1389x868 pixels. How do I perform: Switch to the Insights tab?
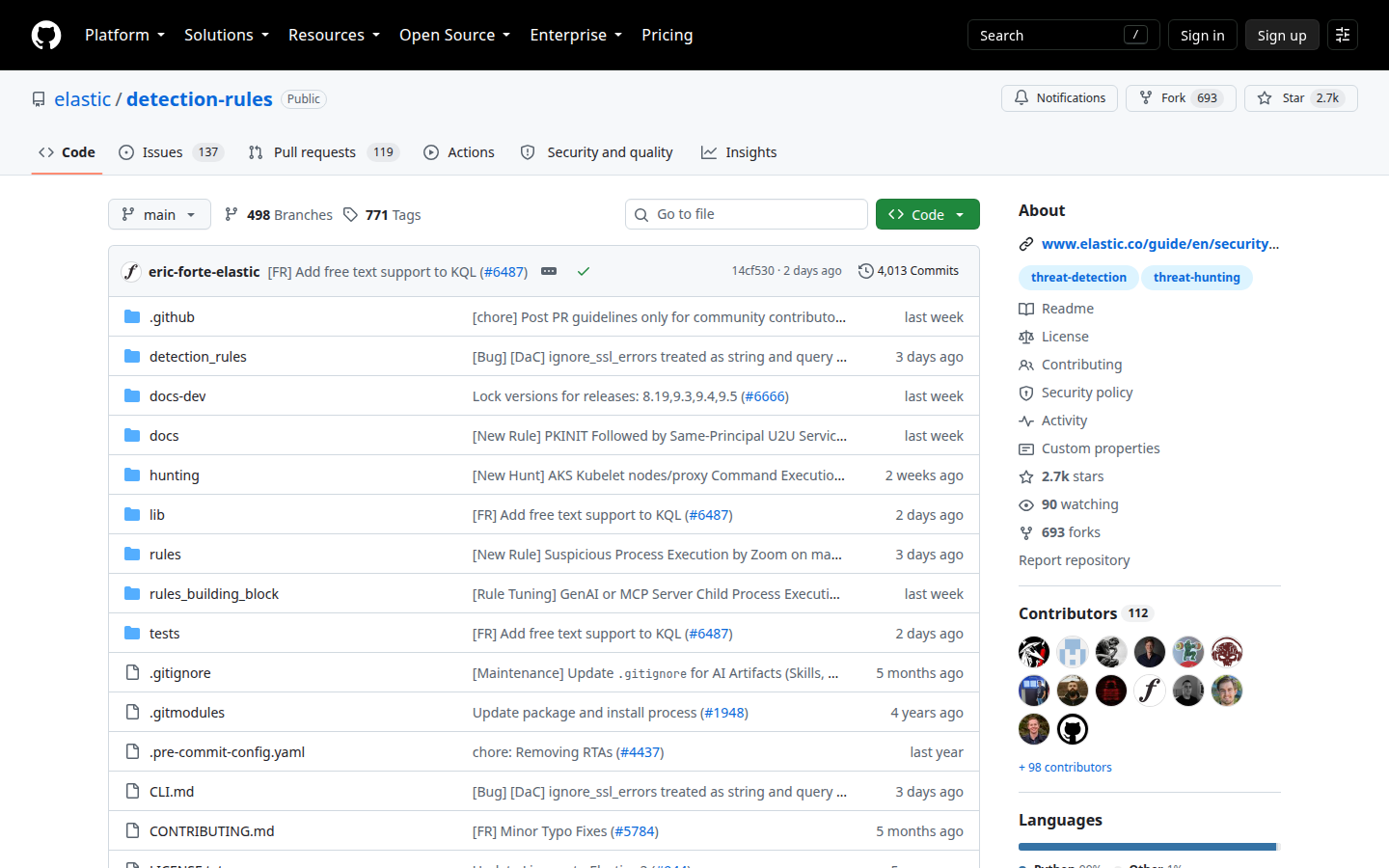(x=739, y=152)
